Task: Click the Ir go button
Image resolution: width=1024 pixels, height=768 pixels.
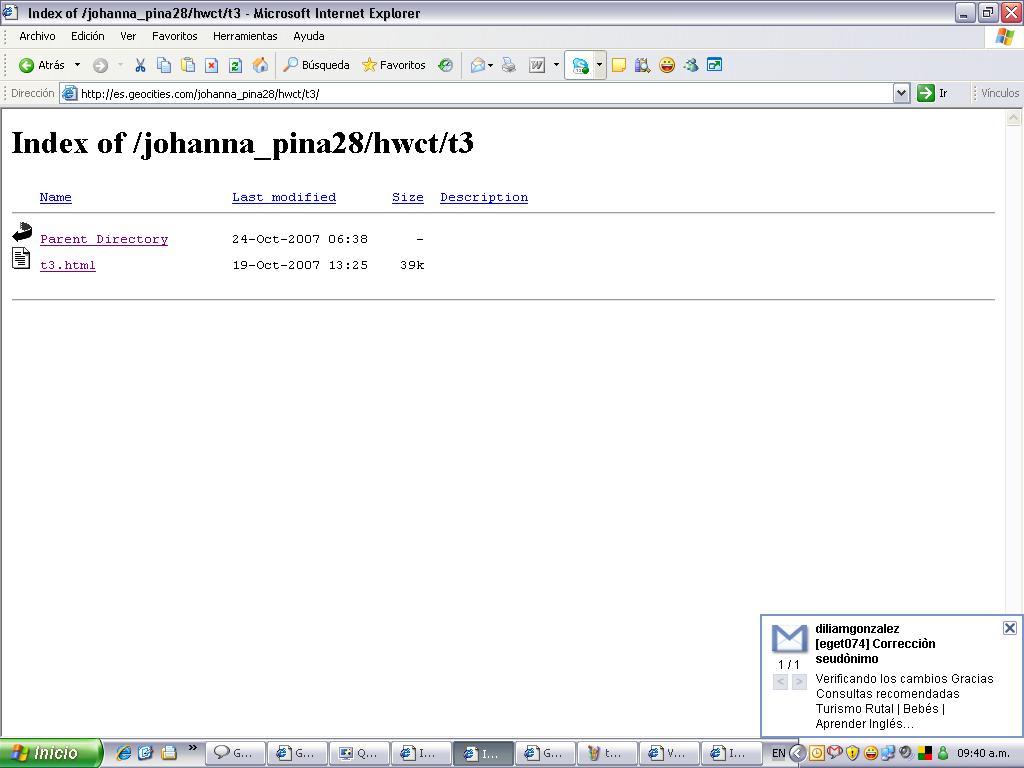Action: point(933,93)
